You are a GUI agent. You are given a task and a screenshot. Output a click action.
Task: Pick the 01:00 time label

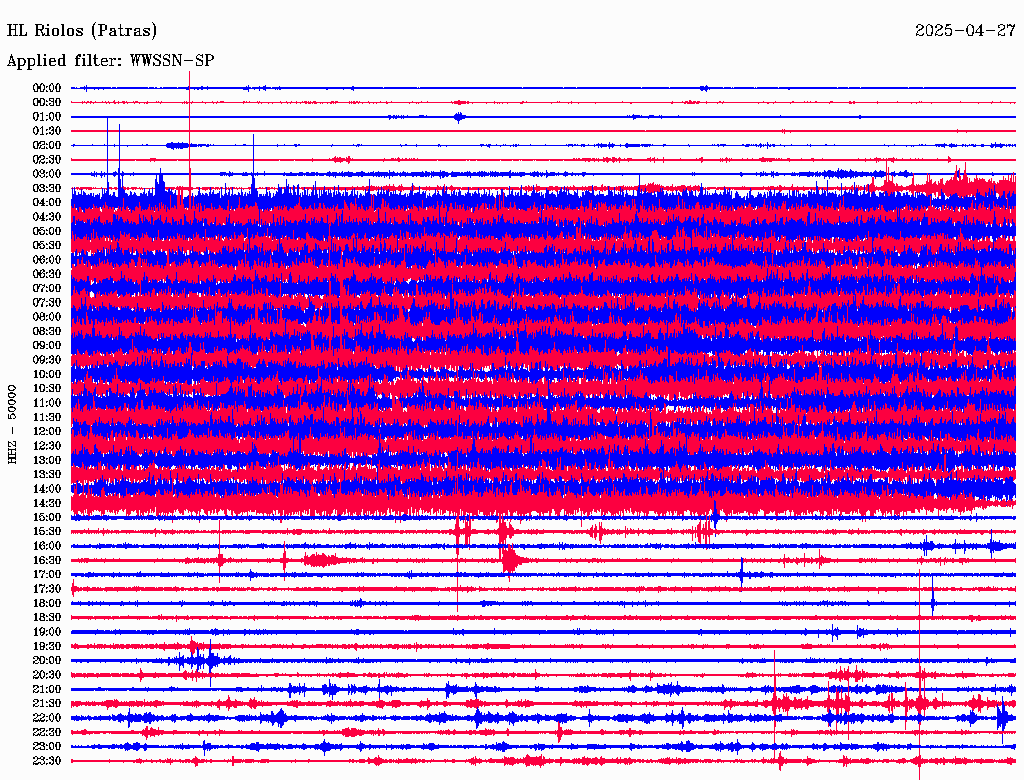pyautogui.click(x=47, y=117)
